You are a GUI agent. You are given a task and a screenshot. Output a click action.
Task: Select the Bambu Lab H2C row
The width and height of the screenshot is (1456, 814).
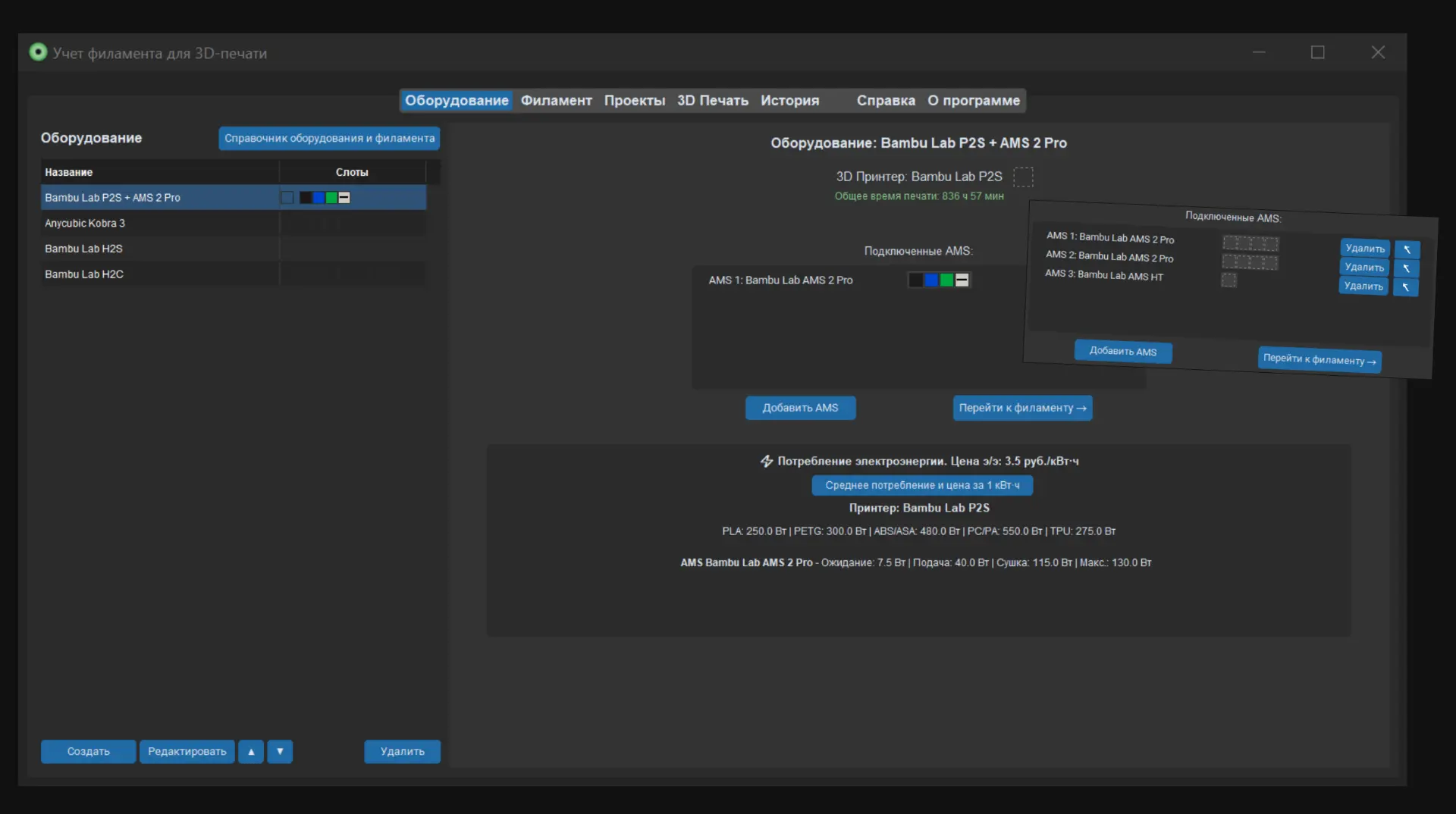tap(234, 274)
